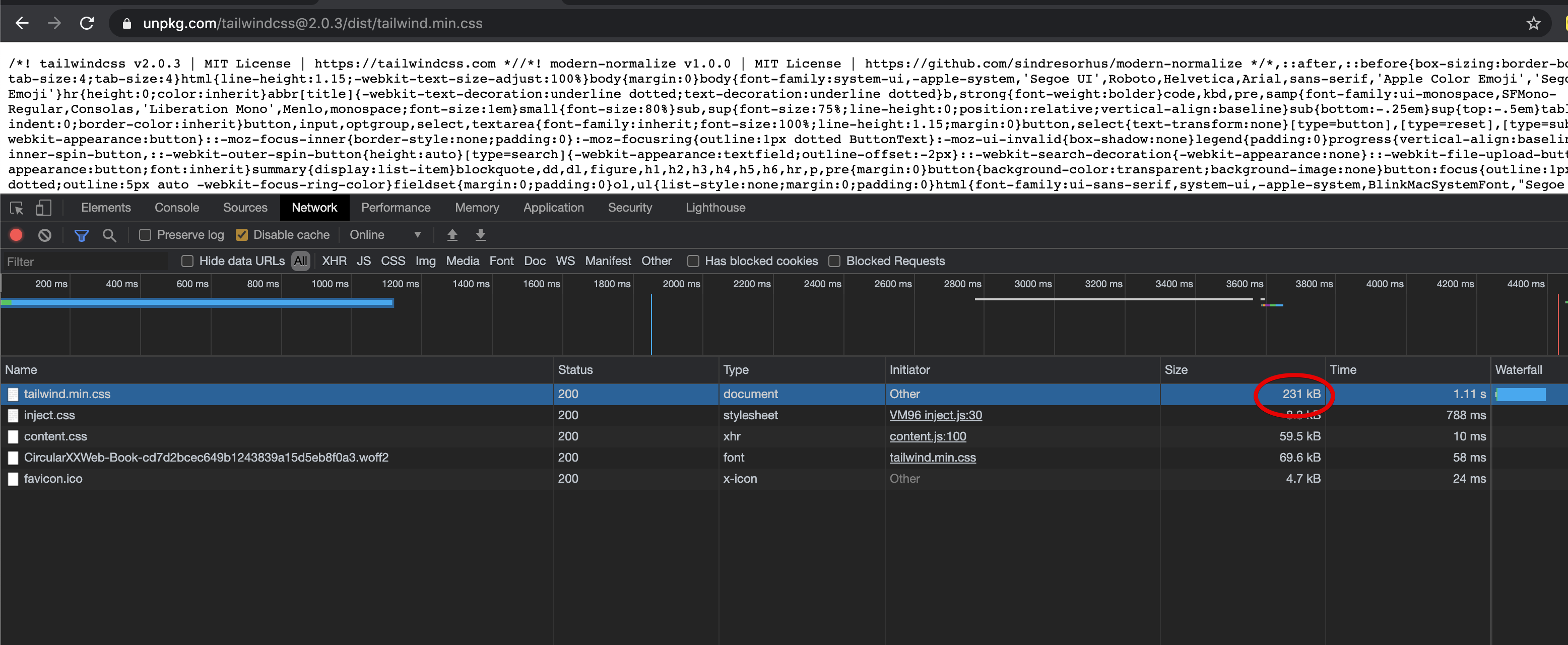Screen dimensions: 1568x645
Task: Follow the VM96 inject.js:30 link
Action: coord(936,415)
